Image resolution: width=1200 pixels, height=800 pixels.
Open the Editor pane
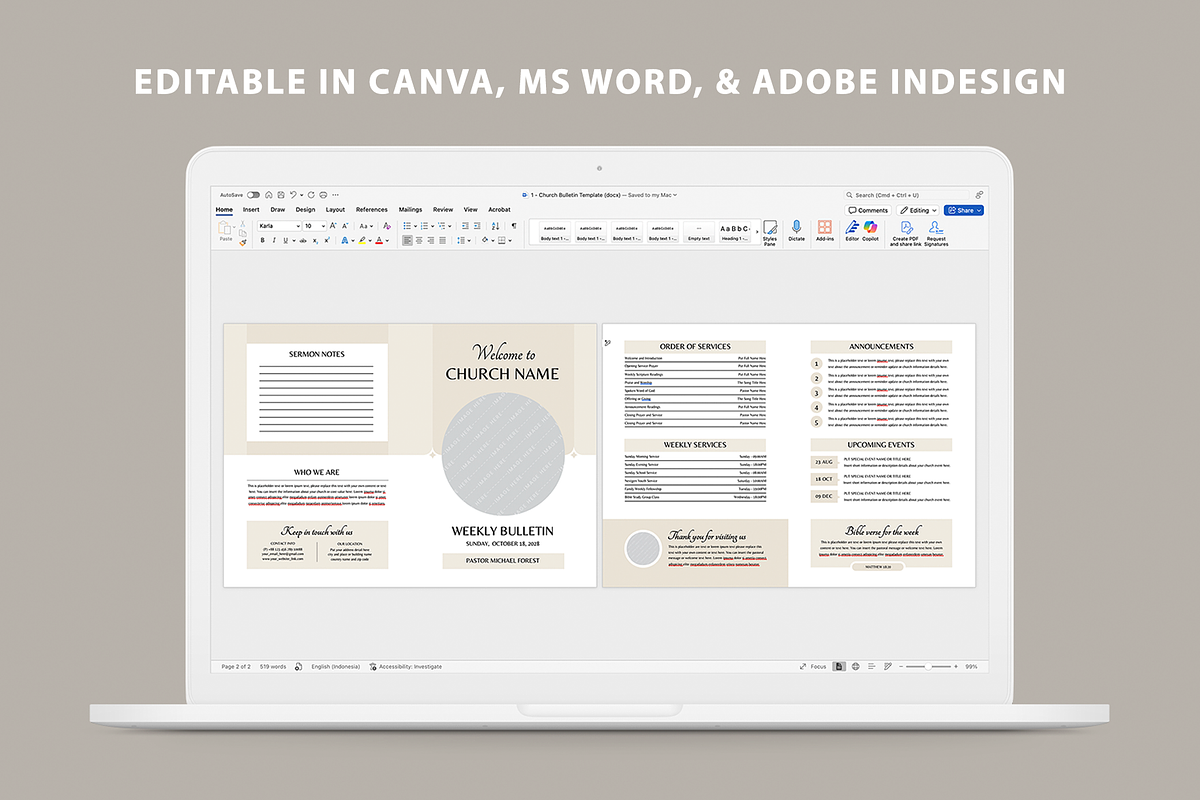[x=852, y=231]
